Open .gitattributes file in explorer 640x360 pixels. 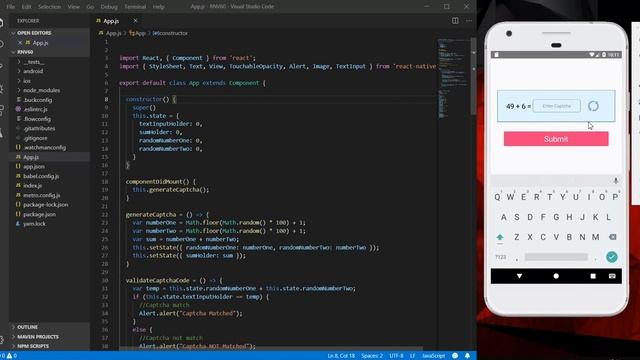coord(49,128)
